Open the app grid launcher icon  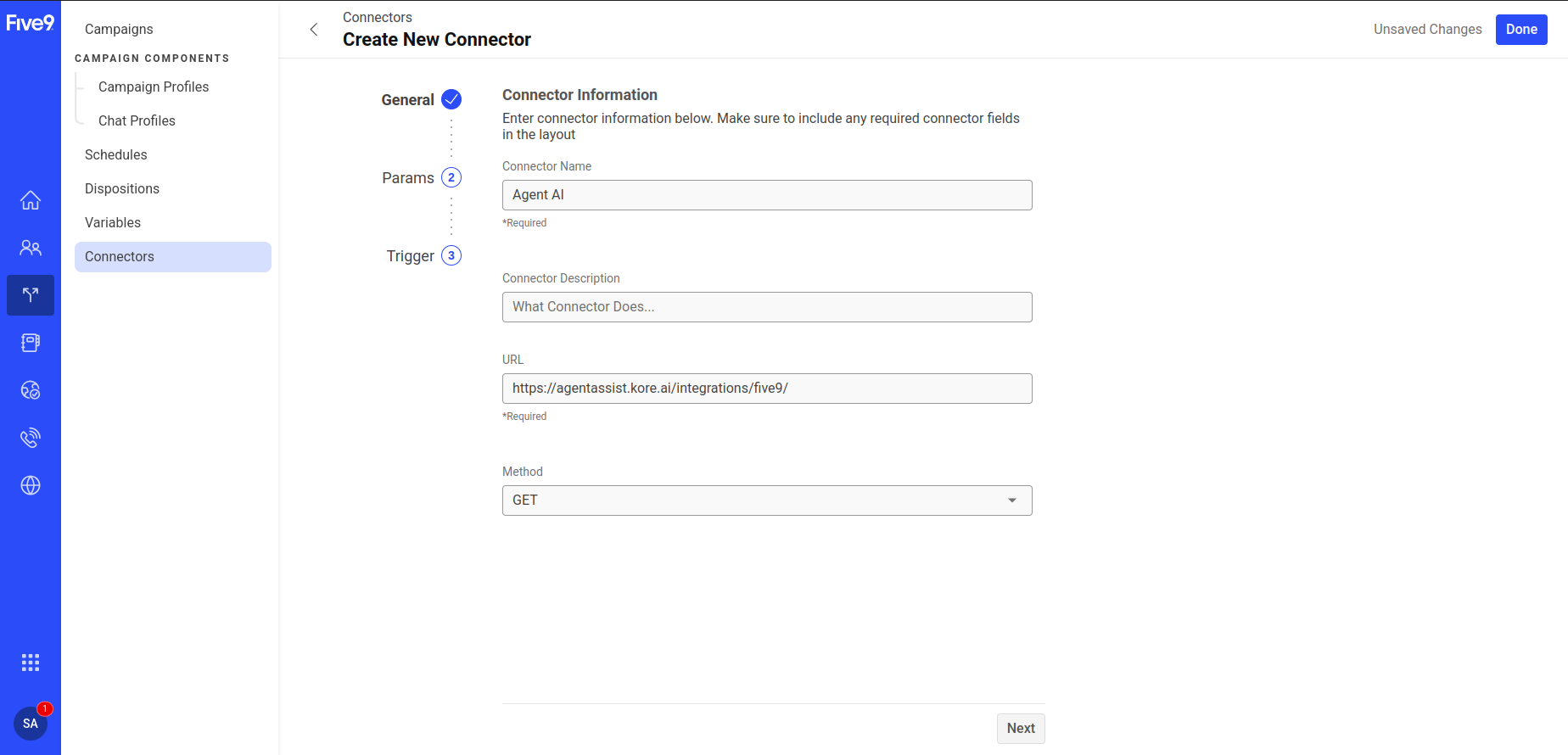click(31, 663)
